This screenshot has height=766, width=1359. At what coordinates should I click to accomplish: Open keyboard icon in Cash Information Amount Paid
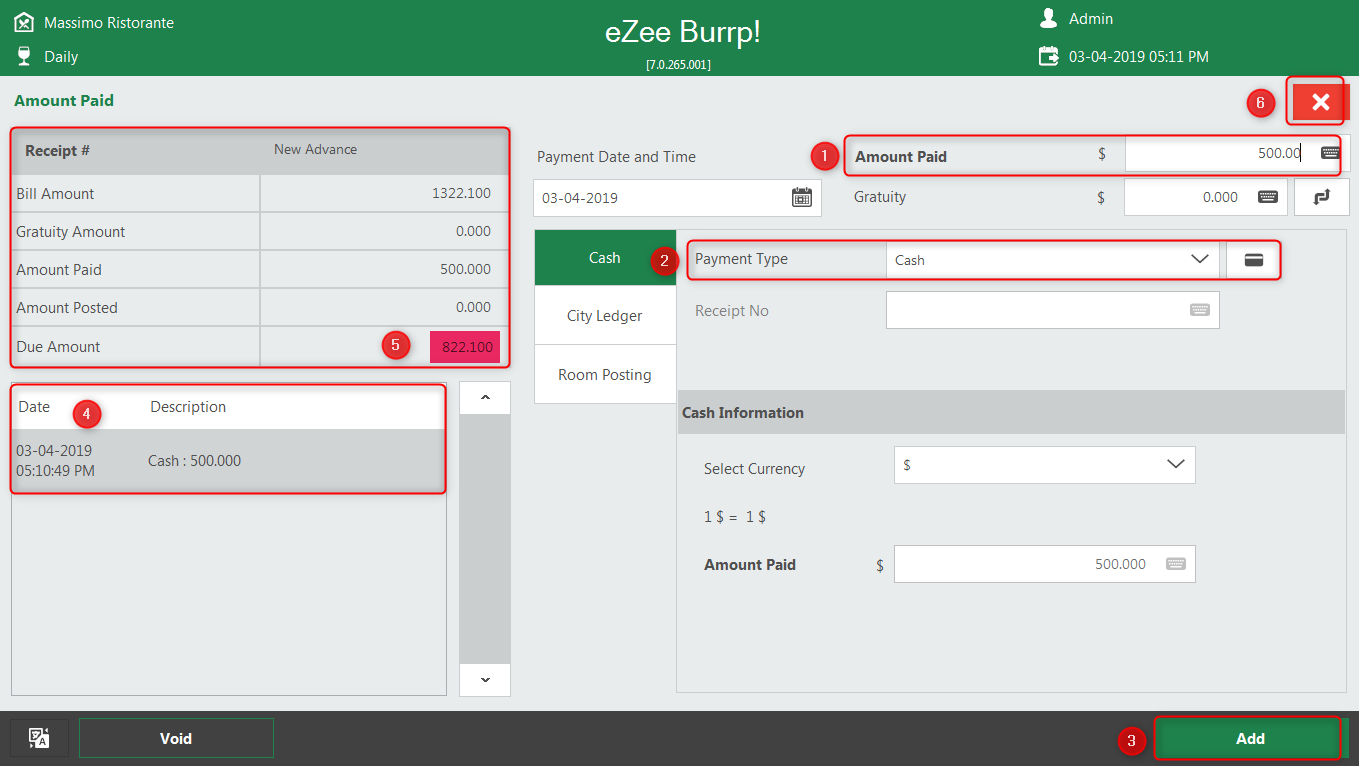[1175, 563]
